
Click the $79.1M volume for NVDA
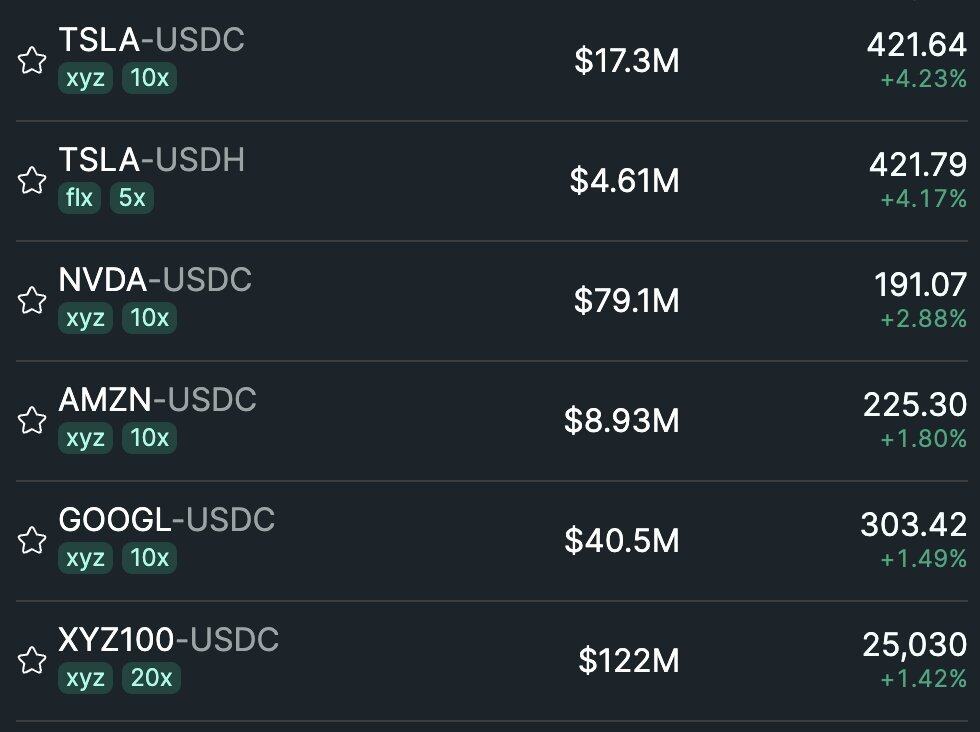[x=626, y=300]
